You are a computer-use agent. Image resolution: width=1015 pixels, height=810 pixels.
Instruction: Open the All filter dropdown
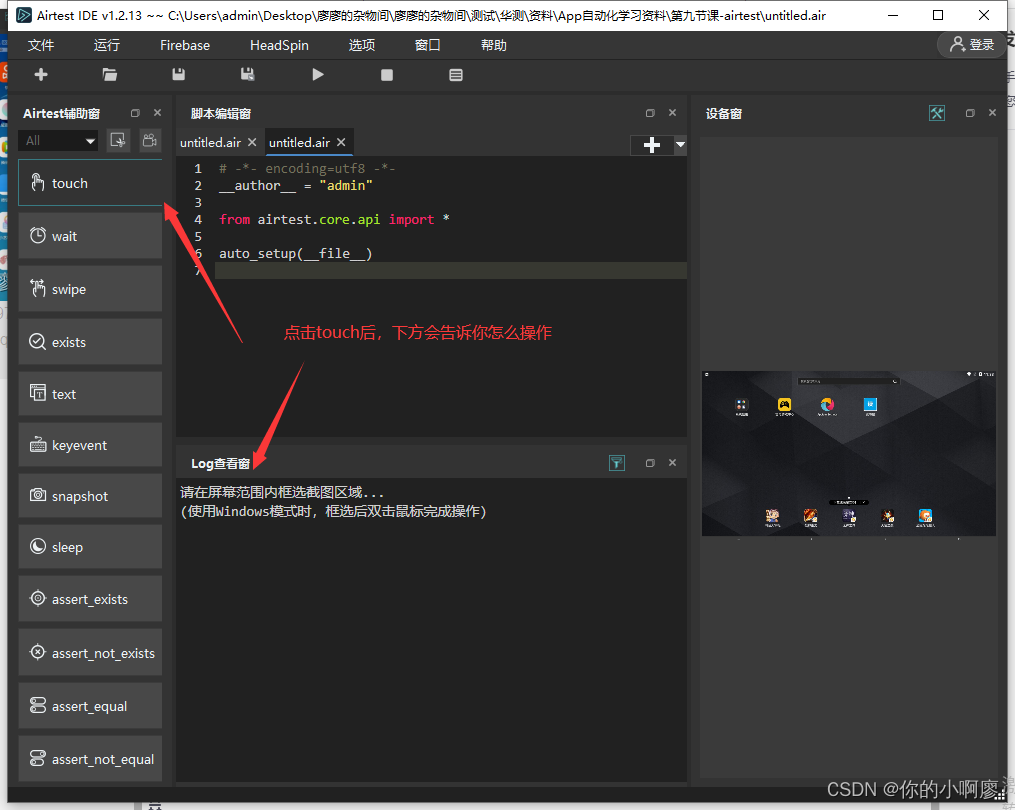[x=58, y=141]
